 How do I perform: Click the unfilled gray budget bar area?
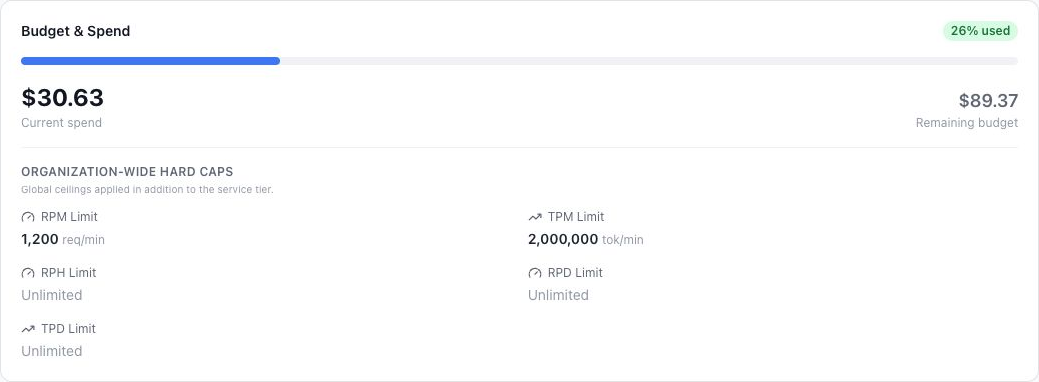(x=649, y=61)
